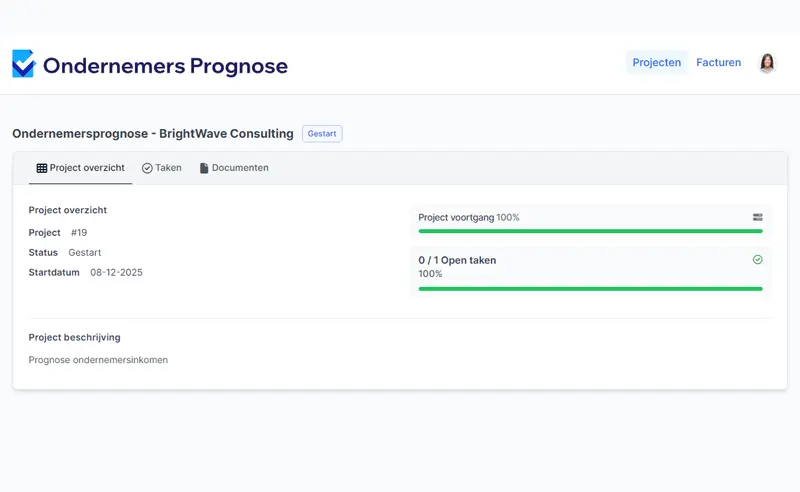Click the table icon beside Project overzicht
Viewport: 800px width, 492px height.
coord(41,168)
